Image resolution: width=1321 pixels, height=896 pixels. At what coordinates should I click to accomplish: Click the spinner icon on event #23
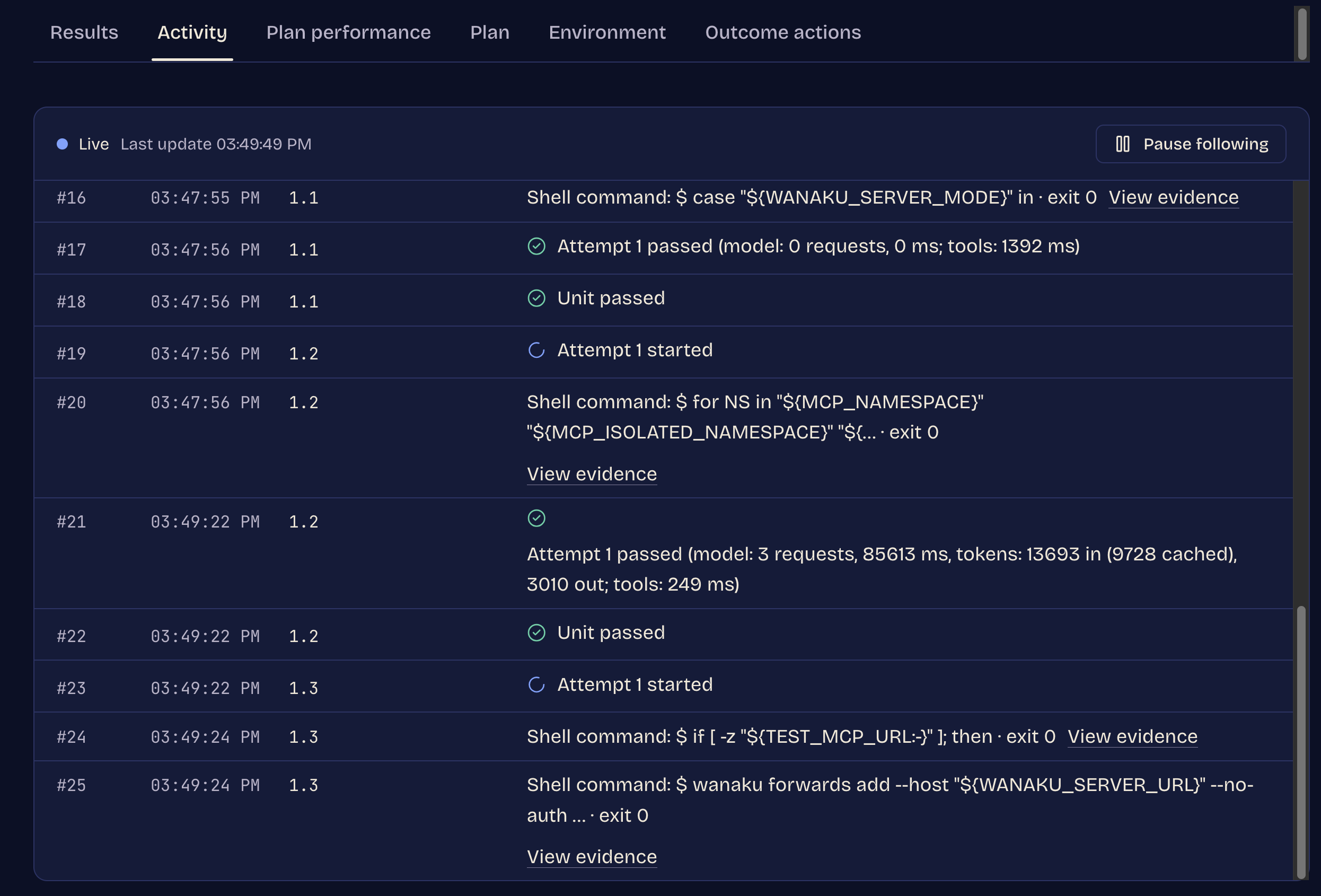point(536,684)
